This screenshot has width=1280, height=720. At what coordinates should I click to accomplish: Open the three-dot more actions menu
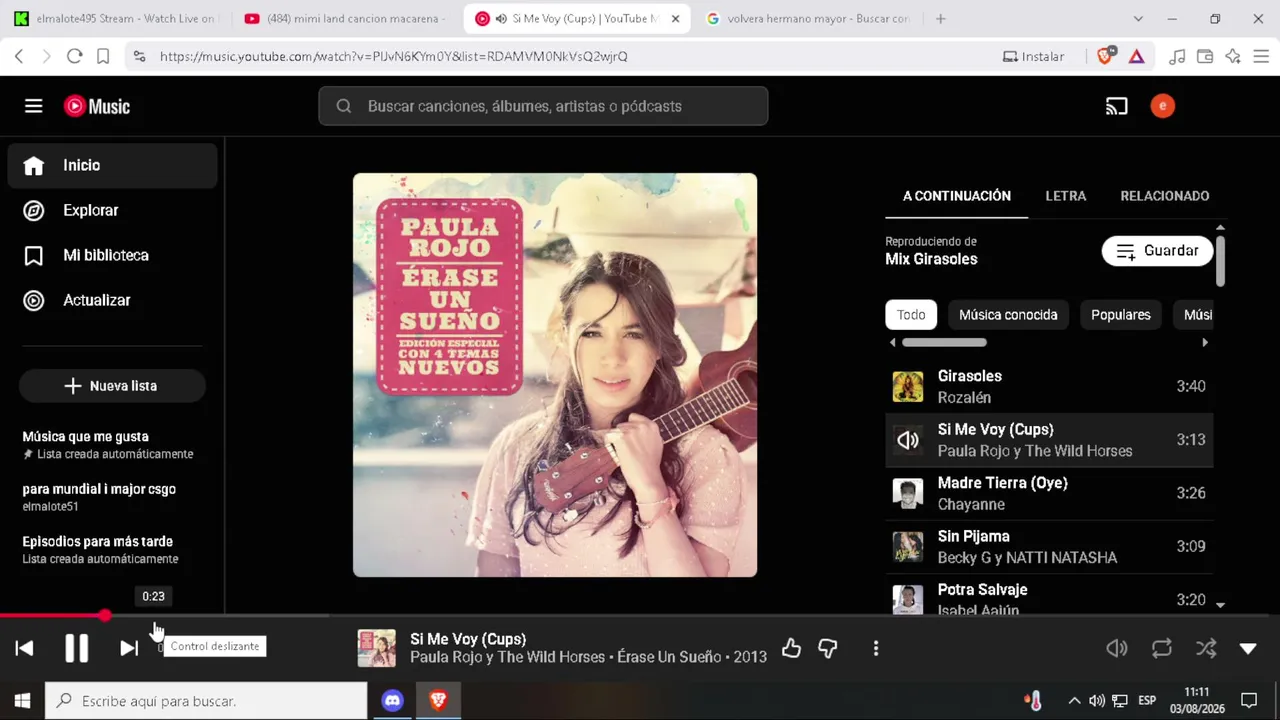point(875,648)
